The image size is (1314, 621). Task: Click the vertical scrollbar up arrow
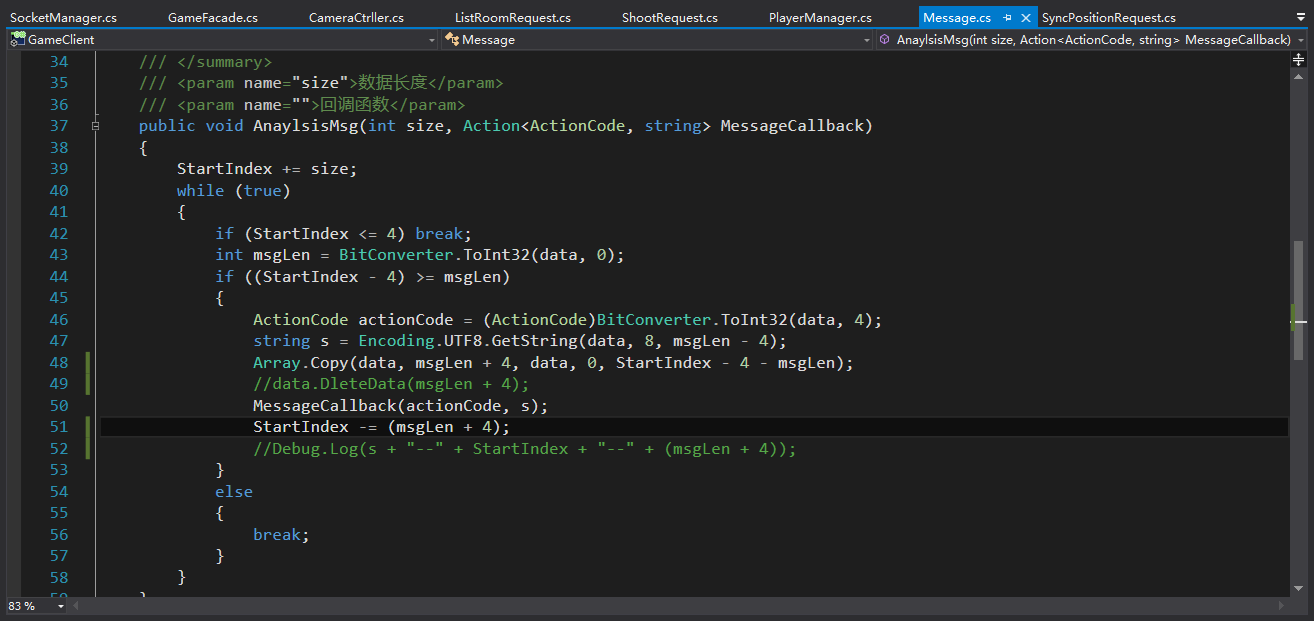(1299, 75)
